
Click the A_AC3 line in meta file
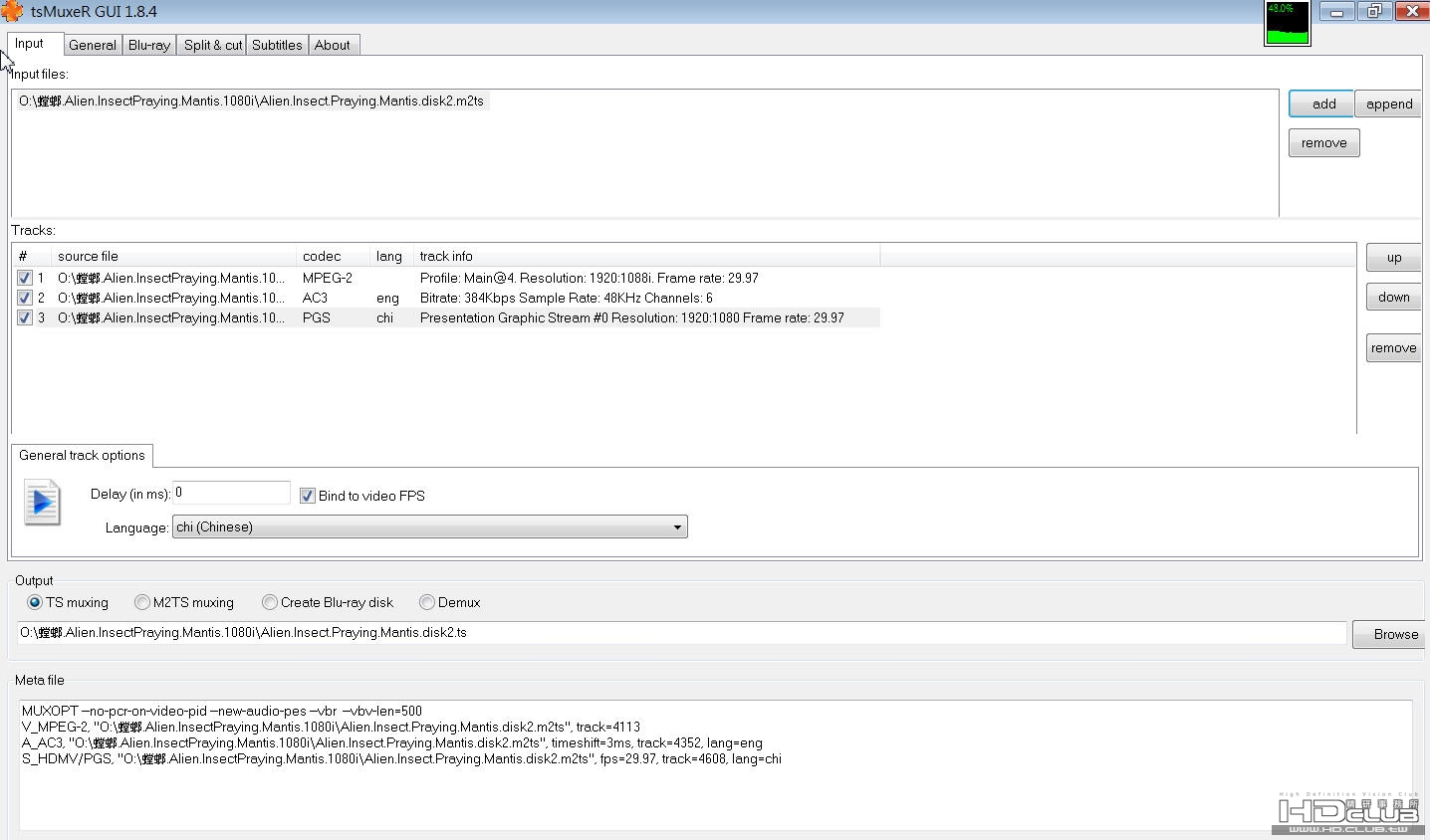pos(391,742)
